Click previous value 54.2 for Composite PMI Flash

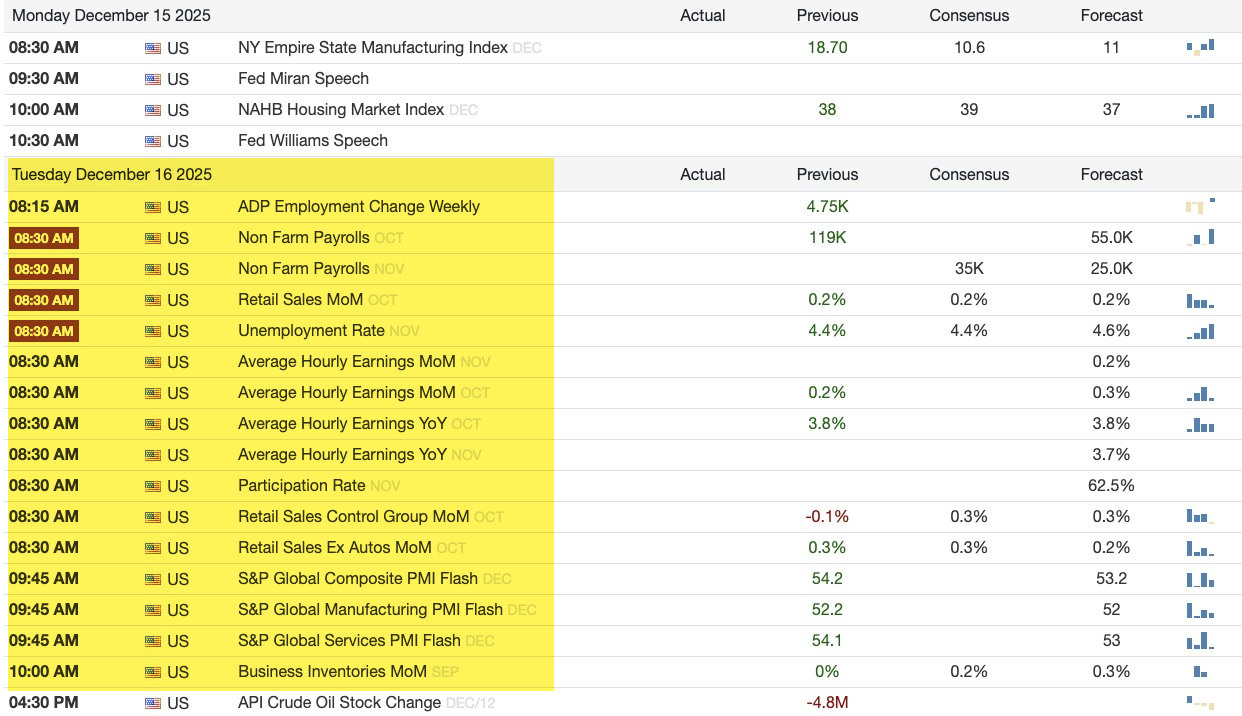827,578
